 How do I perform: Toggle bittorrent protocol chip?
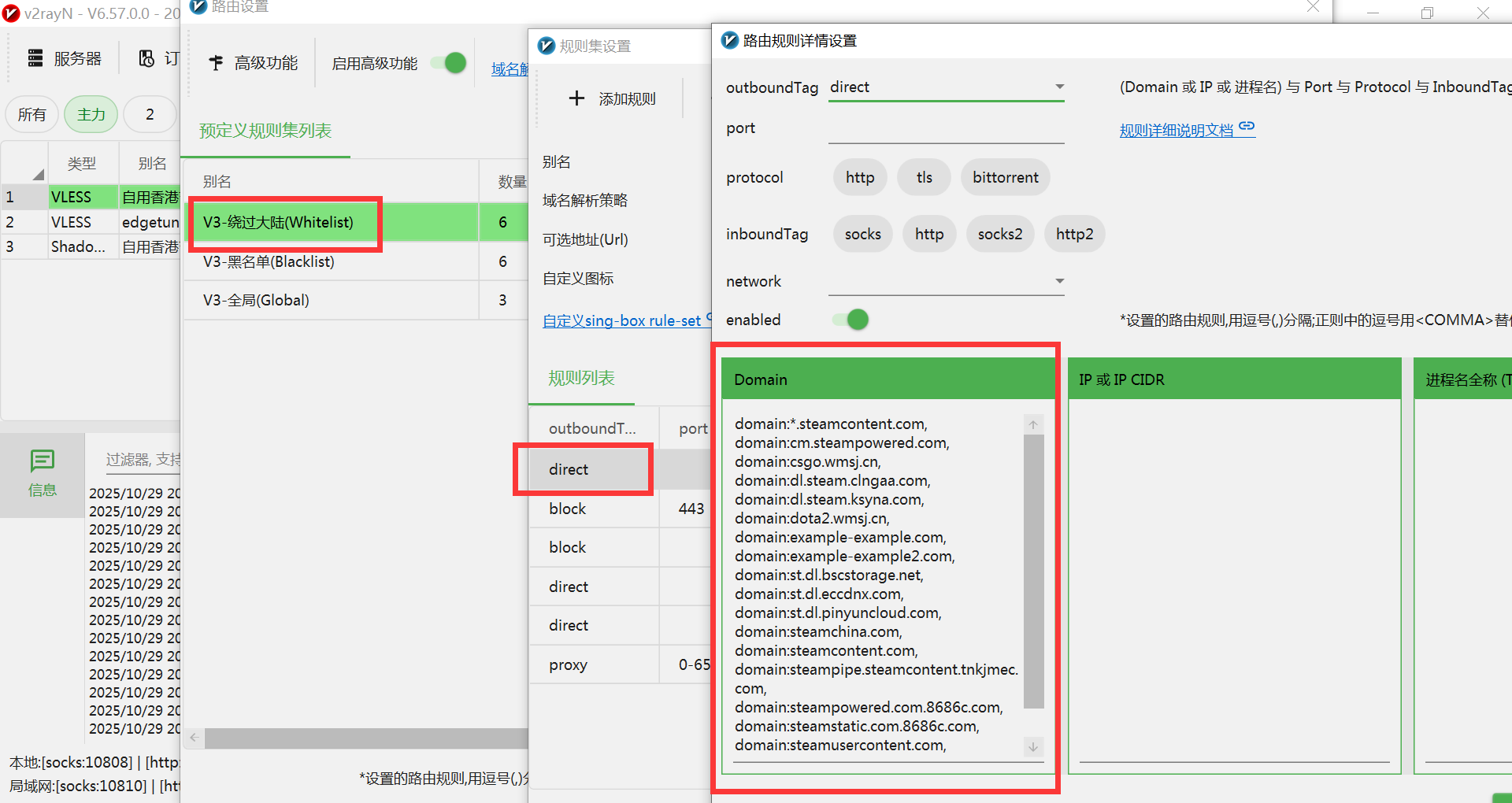pos(1006,177)
